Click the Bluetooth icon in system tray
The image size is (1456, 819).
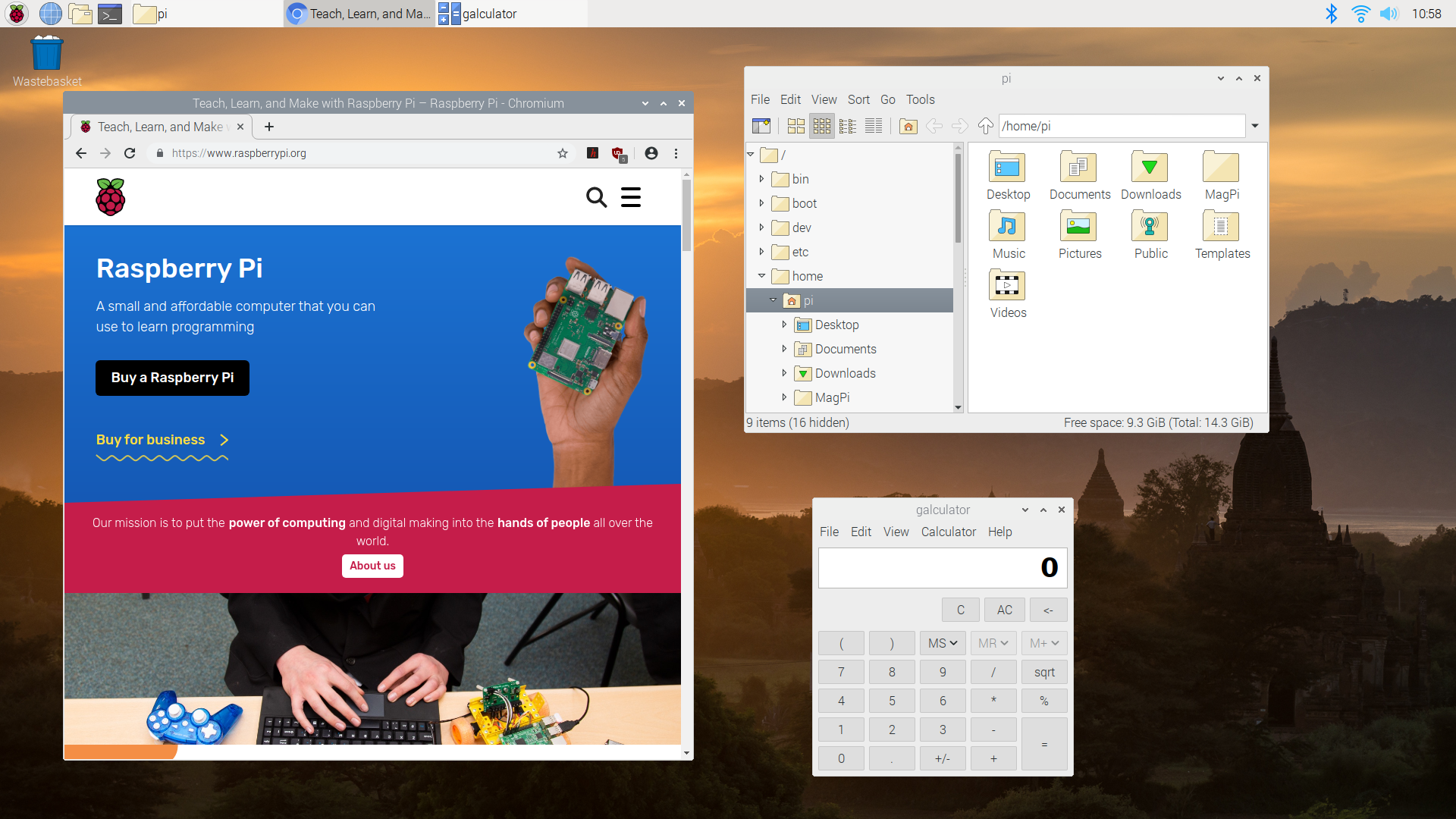pyautogui.click(x=1331, y=13)
